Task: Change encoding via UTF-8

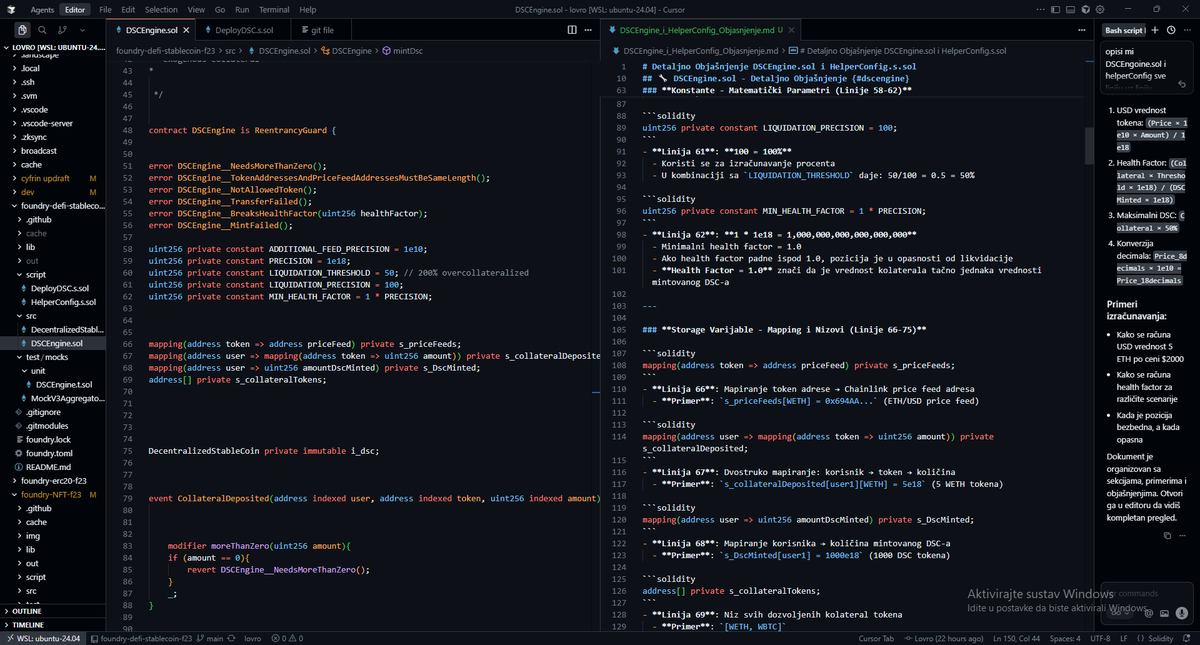Action: (x=1100, y=638)
